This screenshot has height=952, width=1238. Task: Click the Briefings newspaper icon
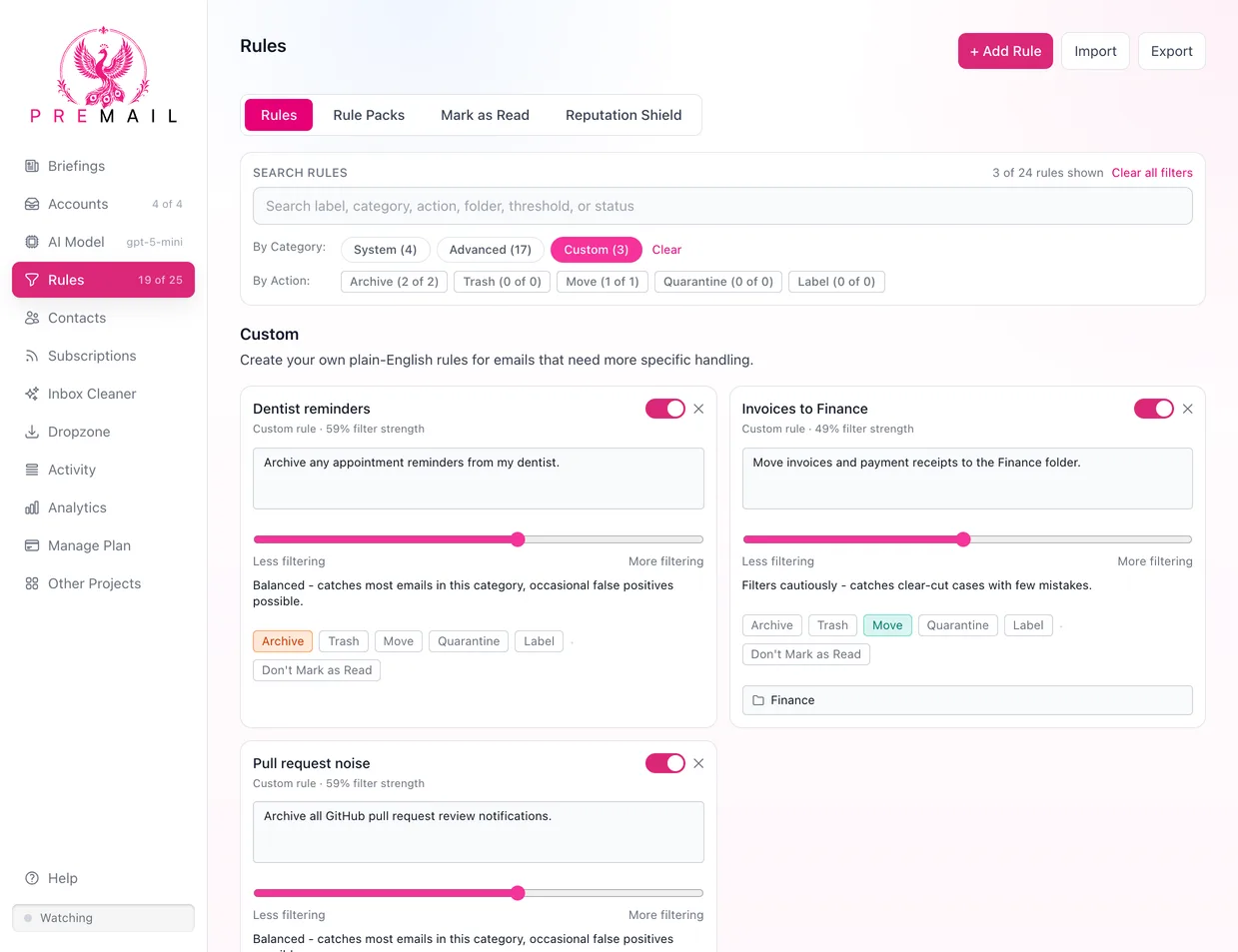pyautogui.click(x=32, y=166)
